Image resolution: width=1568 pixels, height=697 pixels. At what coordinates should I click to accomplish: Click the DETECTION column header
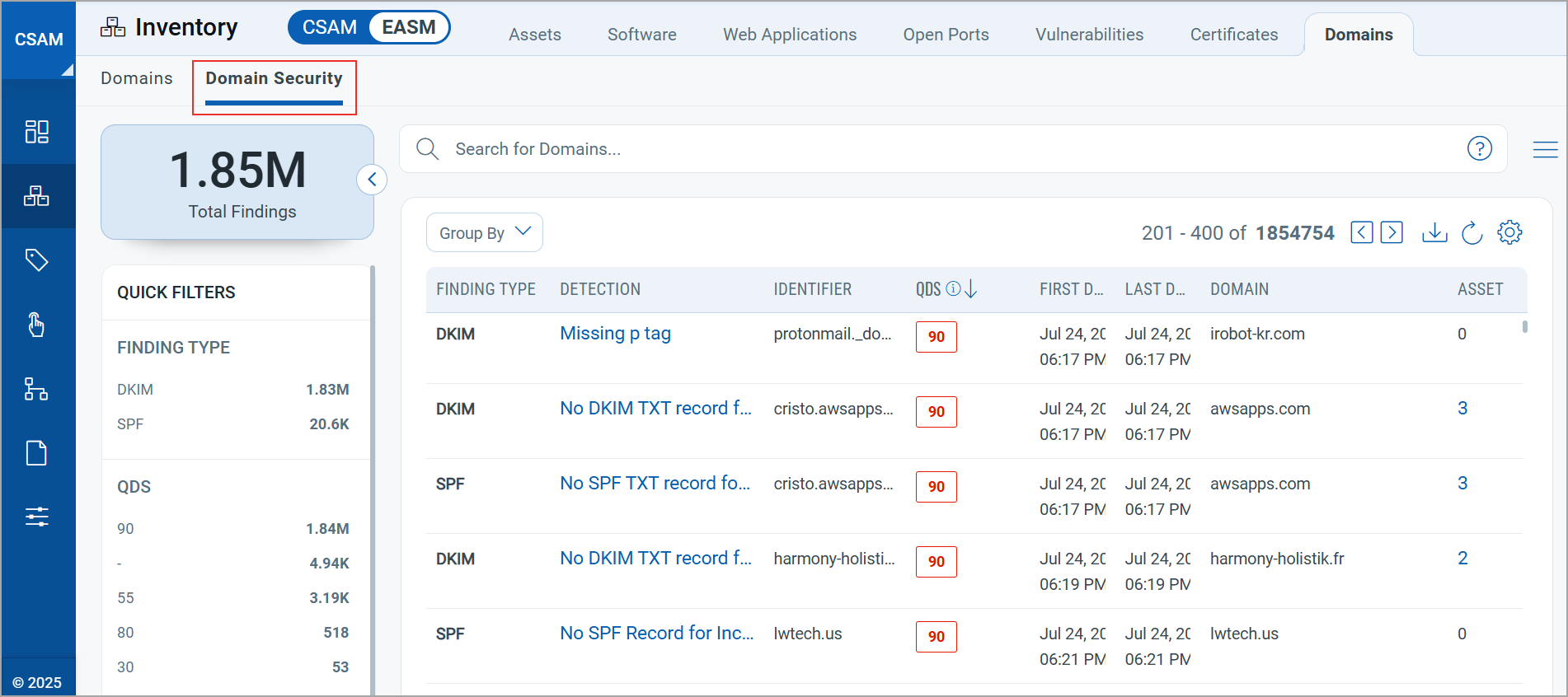coord(600,289)
